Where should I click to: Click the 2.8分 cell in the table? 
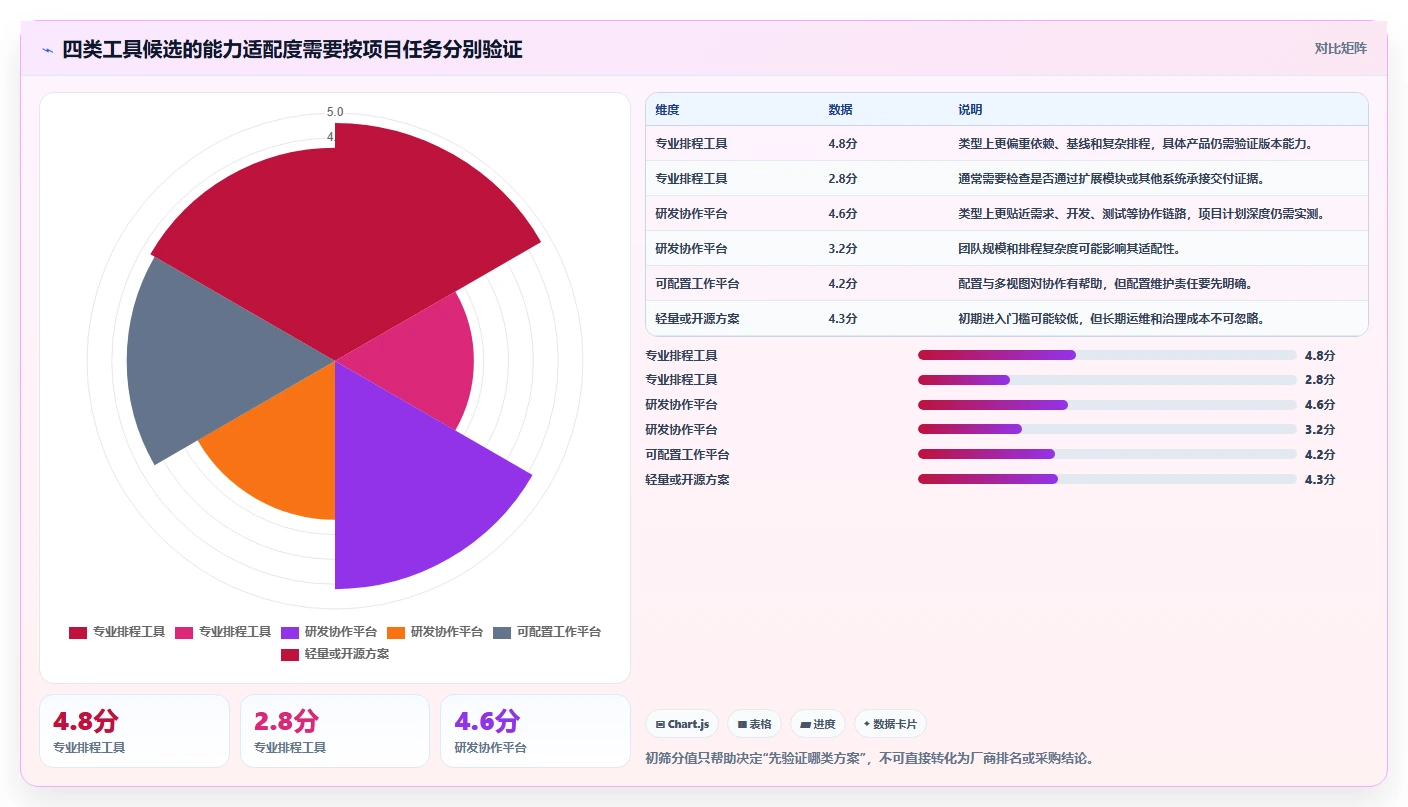pos(842,179)
